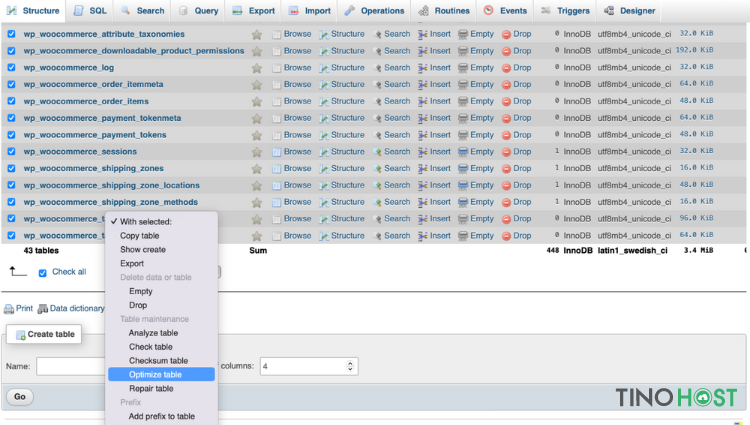
Task: Open wp_woocommerce_shipping_zone_locations table link
Action: click(111, 185)
